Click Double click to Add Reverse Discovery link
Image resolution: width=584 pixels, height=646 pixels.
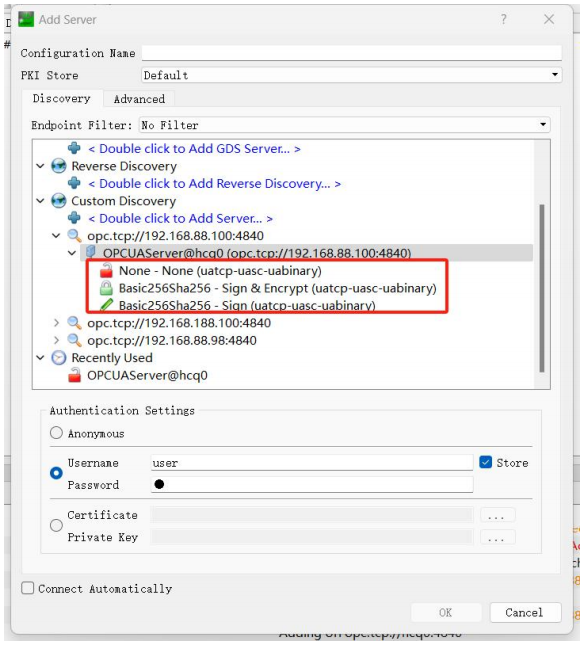click(x=215, y=184)
